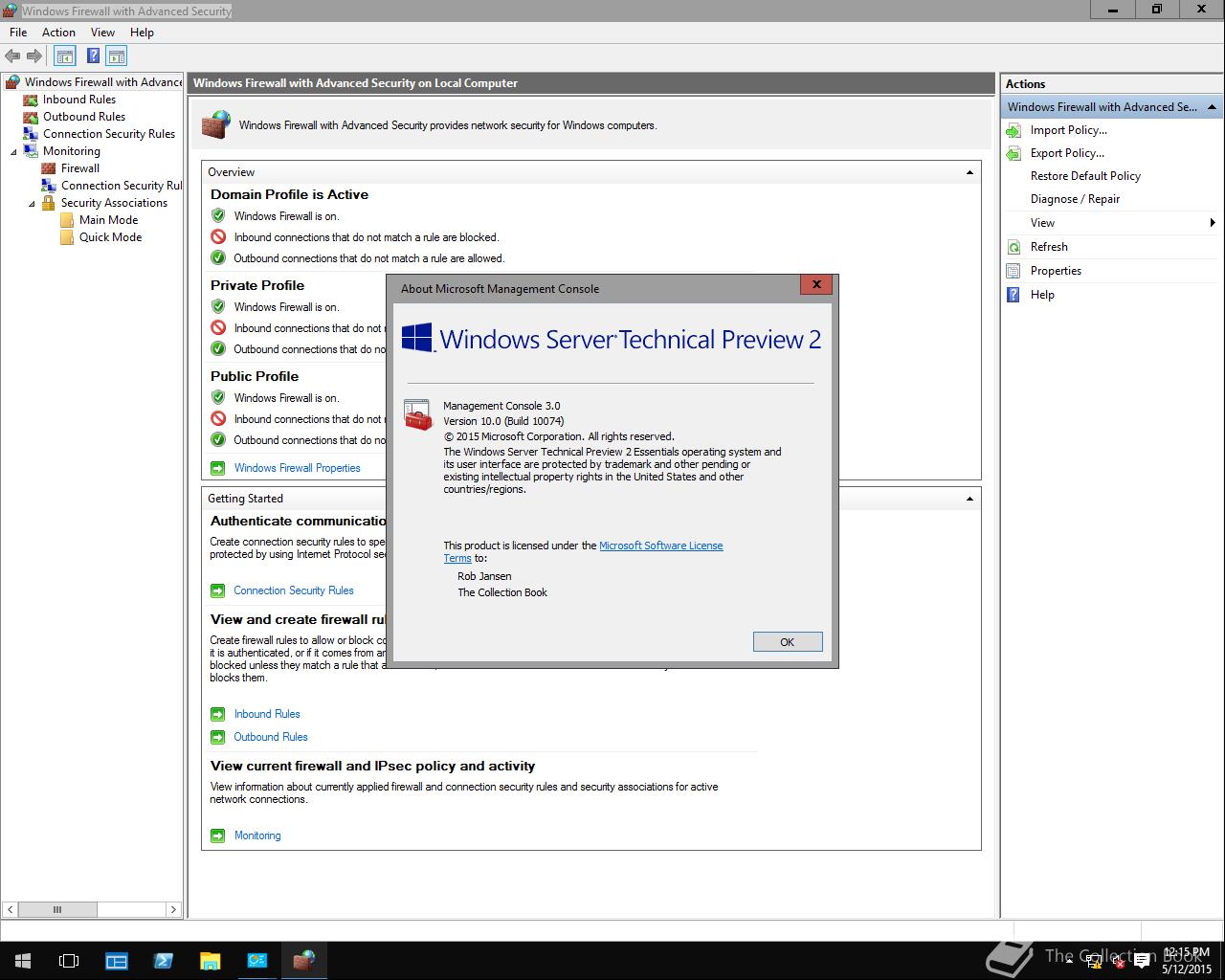Click Import Policy in Actions pane

[x=1068, y=130]
